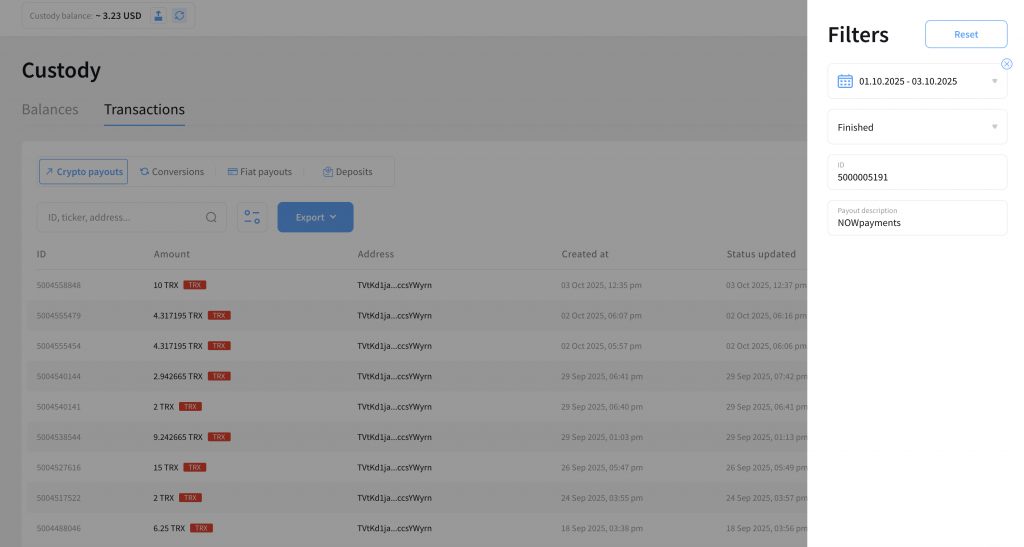Click the TRX badge on 10 TRX row
This screenshot has width=1024, height=547.
[195, 285]
